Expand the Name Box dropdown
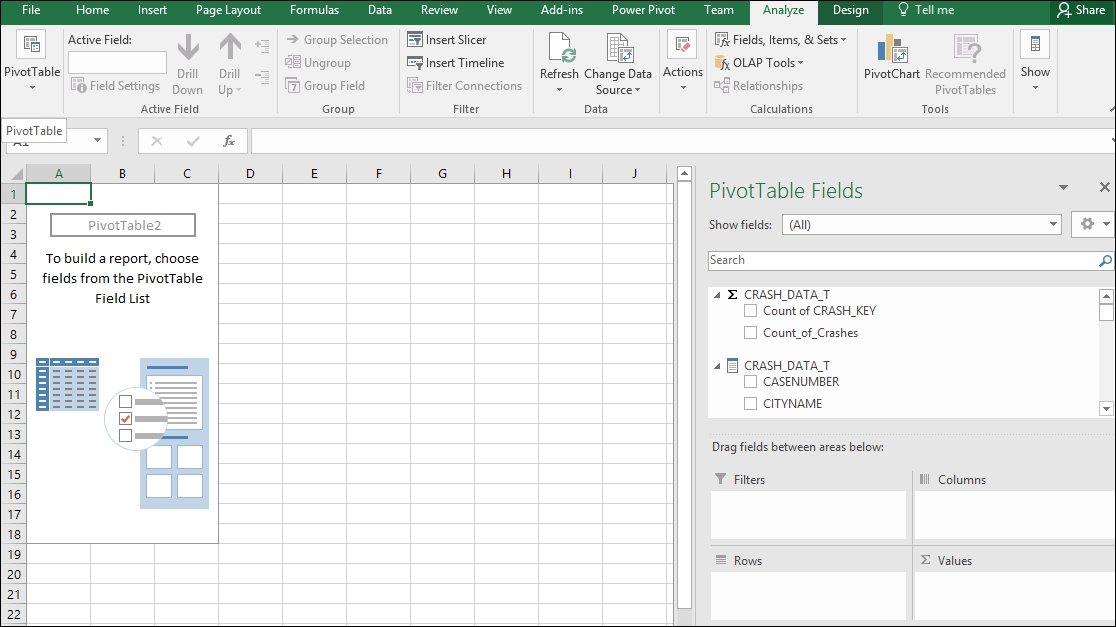1116x627 pixels. pyautogui.click(x=97, y=141)
